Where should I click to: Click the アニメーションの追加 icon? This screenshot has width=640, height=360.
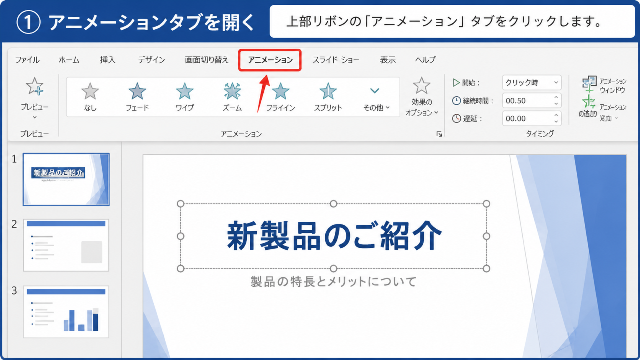pos(588,102)
